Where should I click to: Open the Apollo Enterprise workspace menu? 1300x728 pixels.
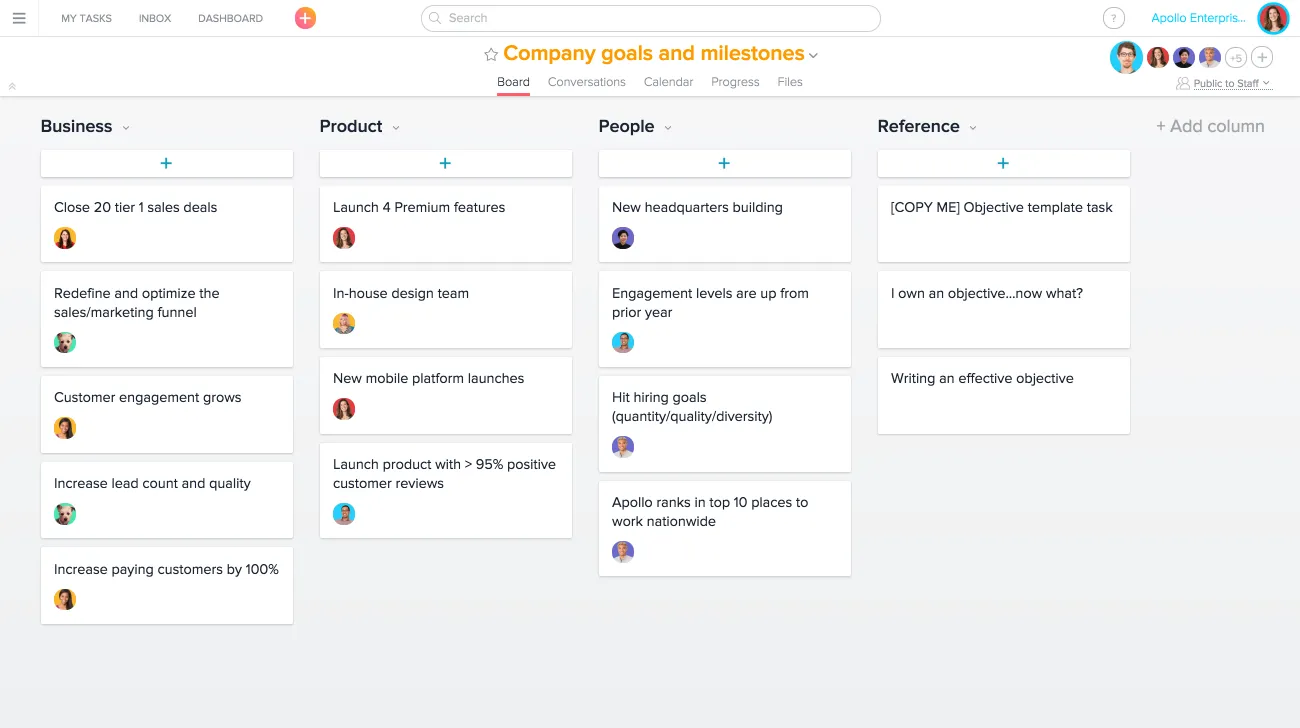pyautogui.click(x=1199, y=18)
